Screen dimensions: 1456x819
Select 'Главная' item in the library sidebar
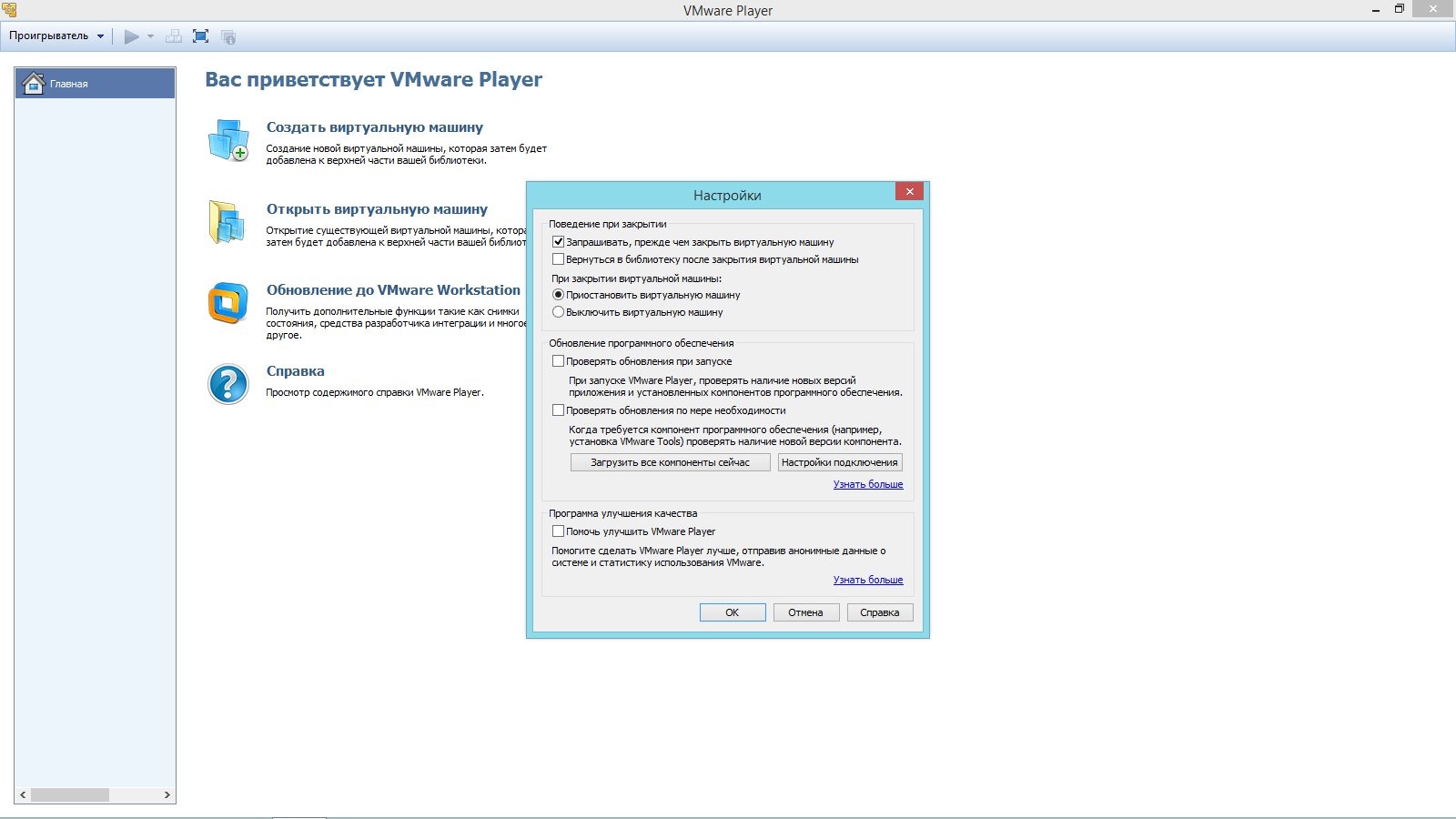coord(96,84)
